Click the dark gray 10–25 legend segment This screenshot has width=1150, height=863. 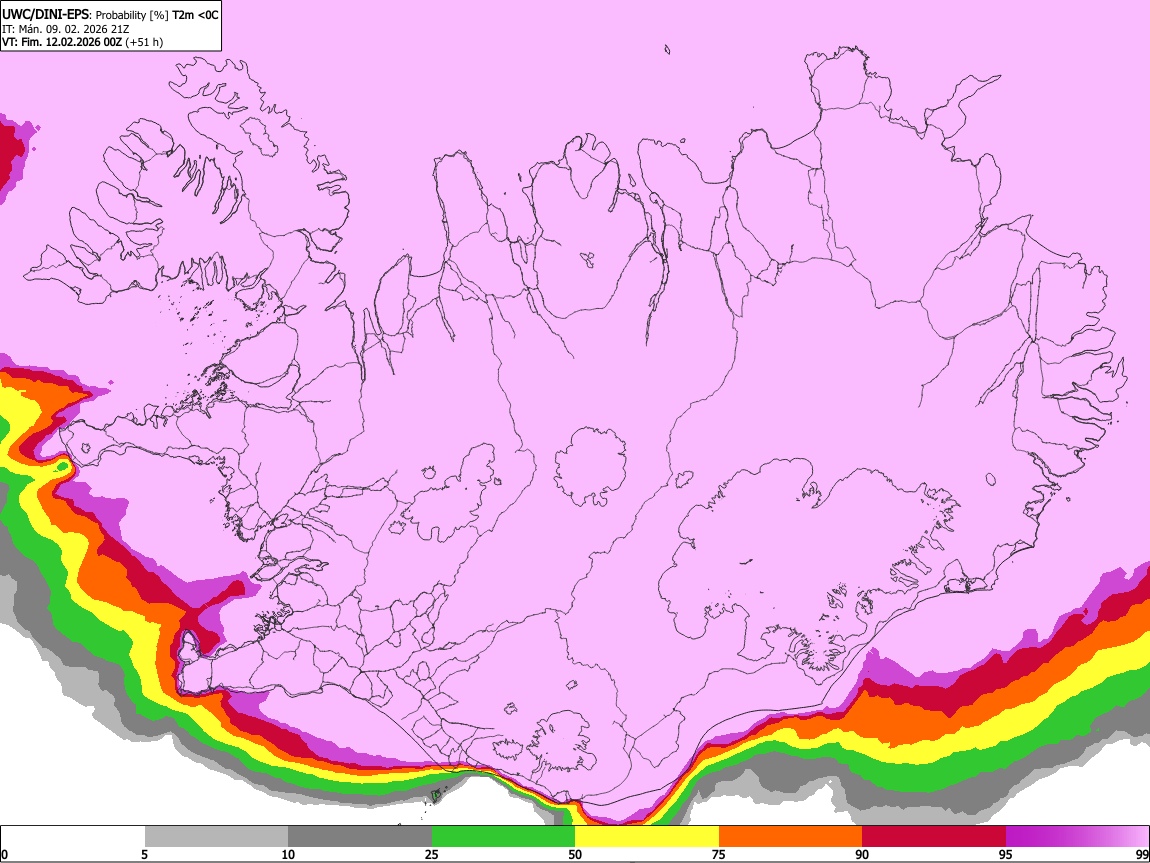(x=360, y=837)
